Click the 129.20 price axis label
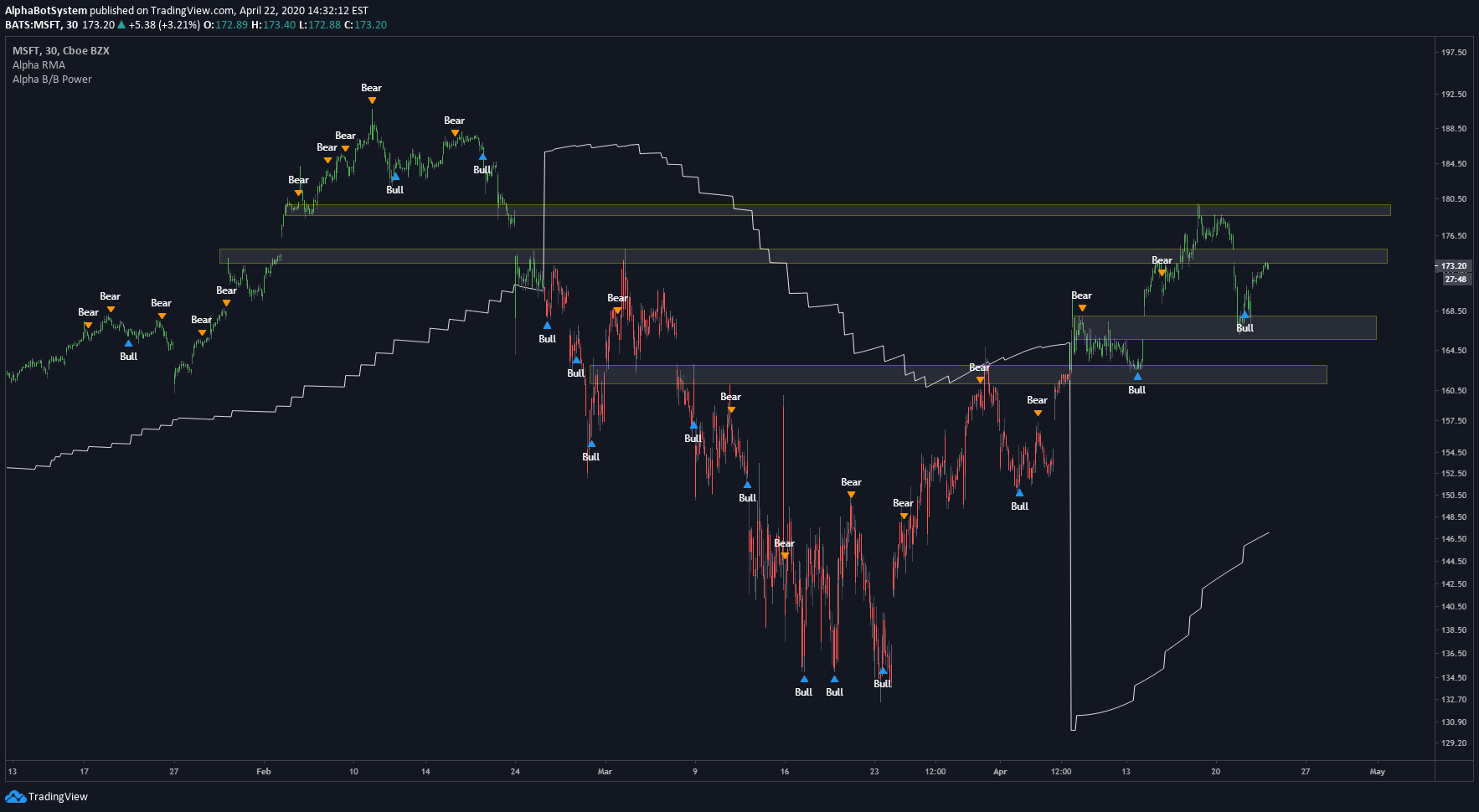Viewport: 1479px width, 812px height. click(1453, 743)
